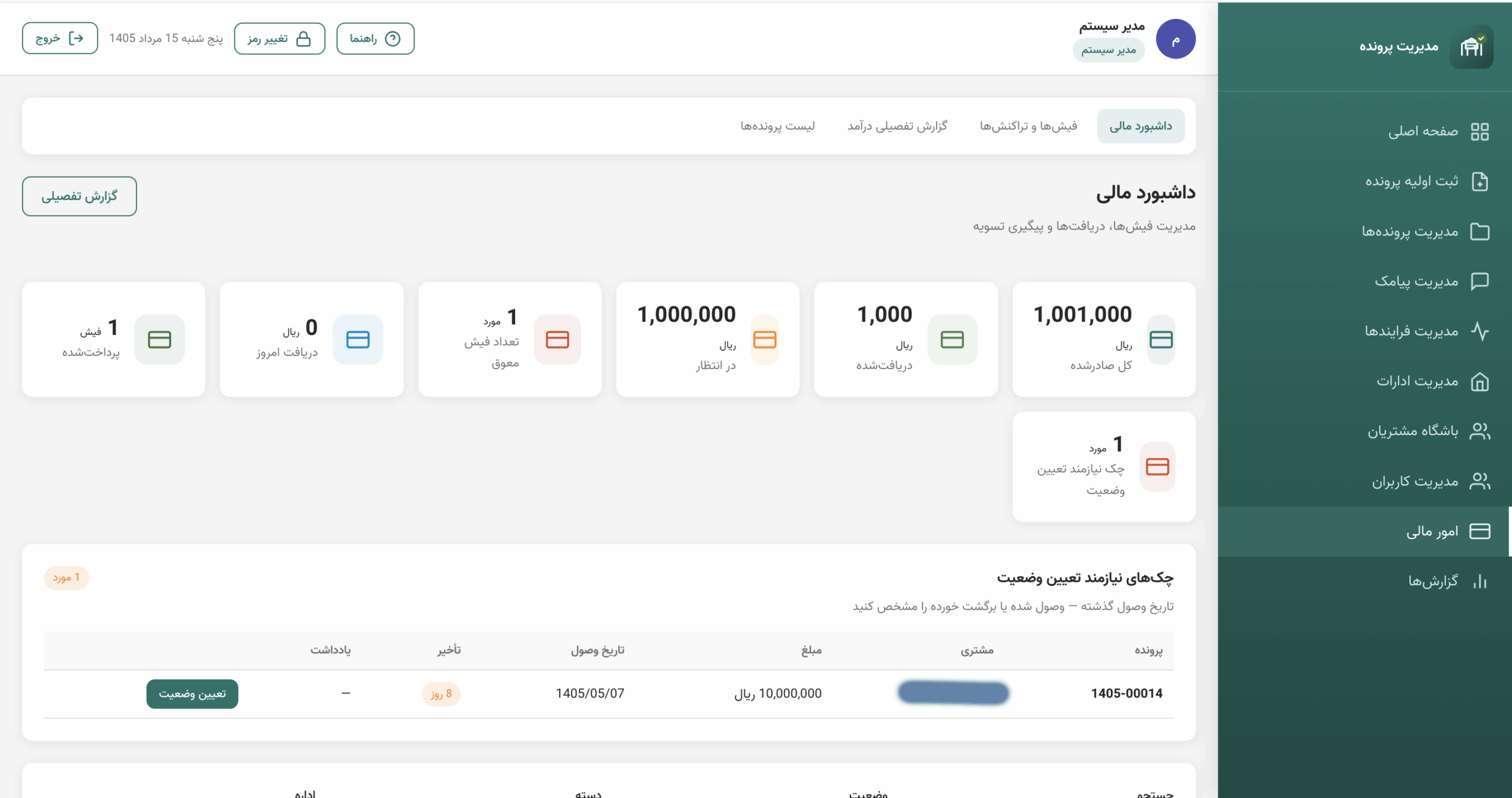1512x798 pixels.
Task: Click the green دریافت‌شده card icon
Action: pos(952,340)
